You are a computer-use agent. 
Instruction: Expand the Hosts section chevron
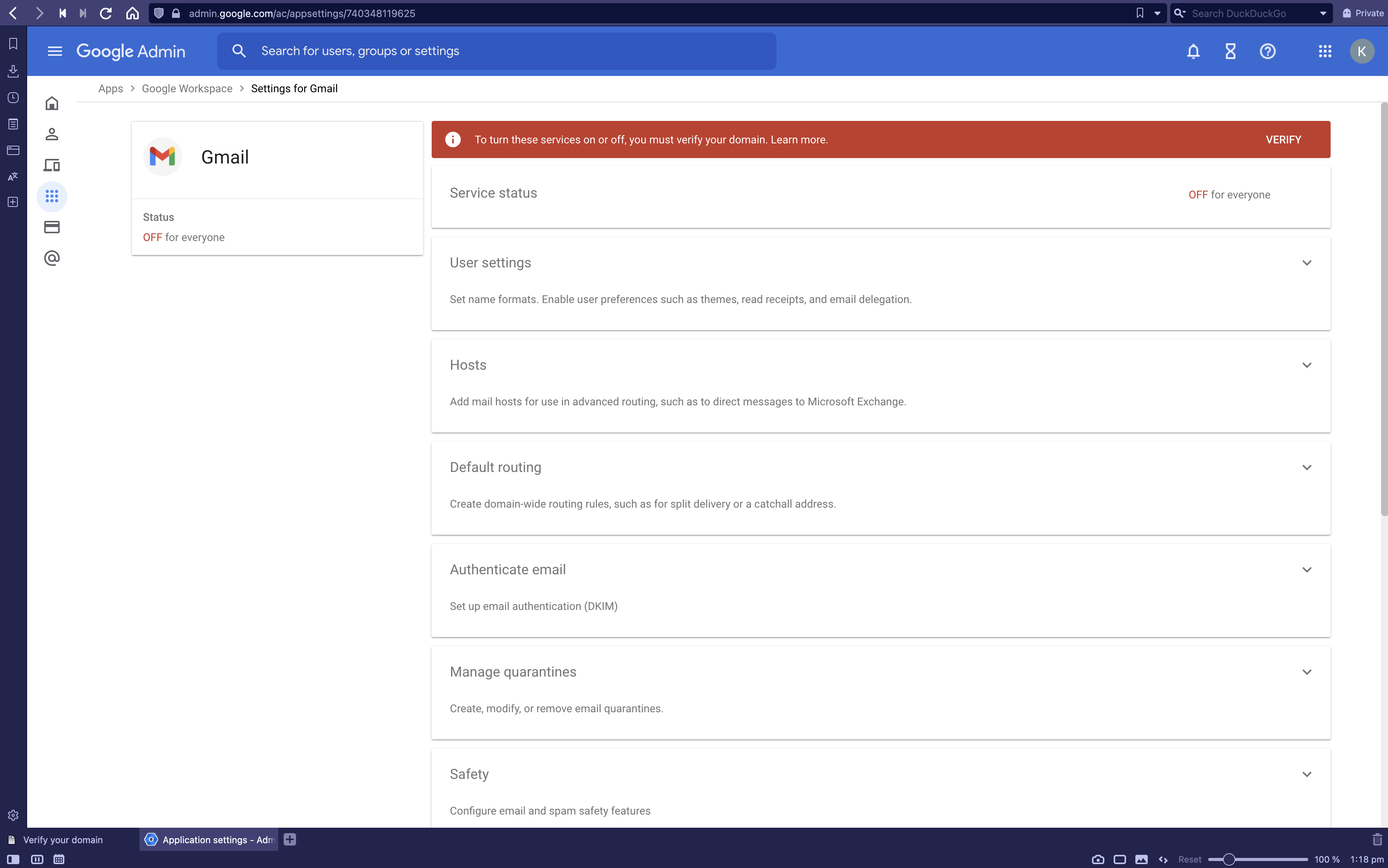(x=1307, y=365)
